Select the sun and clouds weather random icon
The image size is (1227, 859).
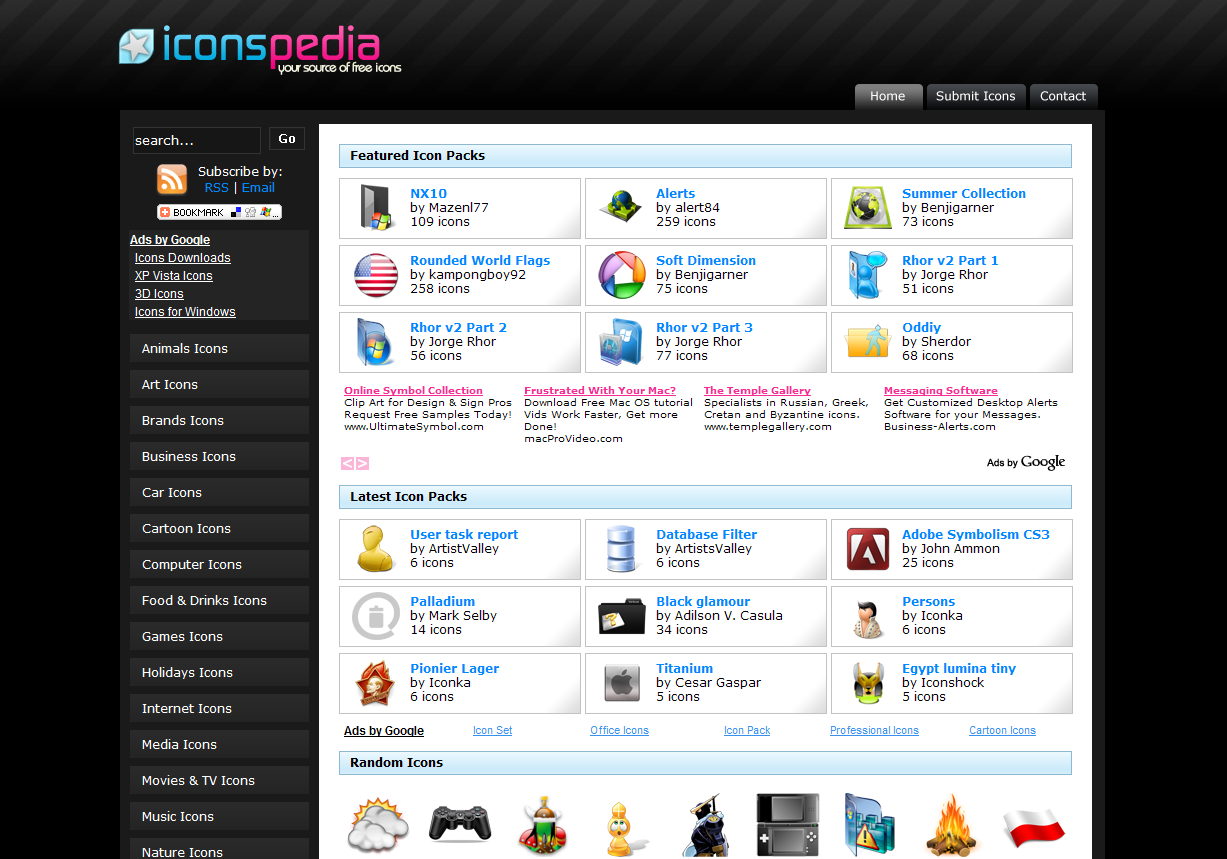(378, 825)
